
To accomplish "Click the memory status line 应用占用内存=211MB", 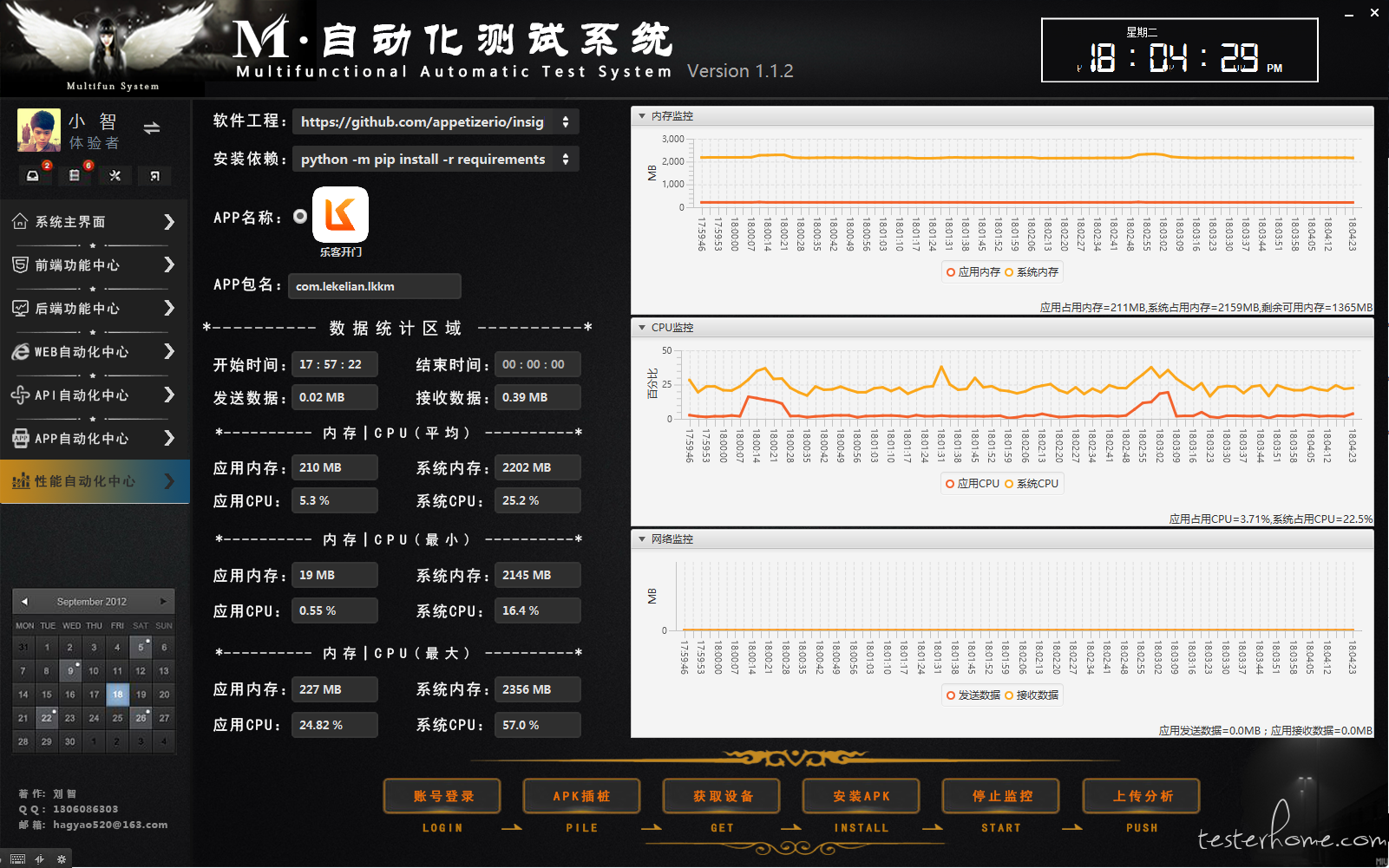I will pyautogui.click(x=1206, y=308).
